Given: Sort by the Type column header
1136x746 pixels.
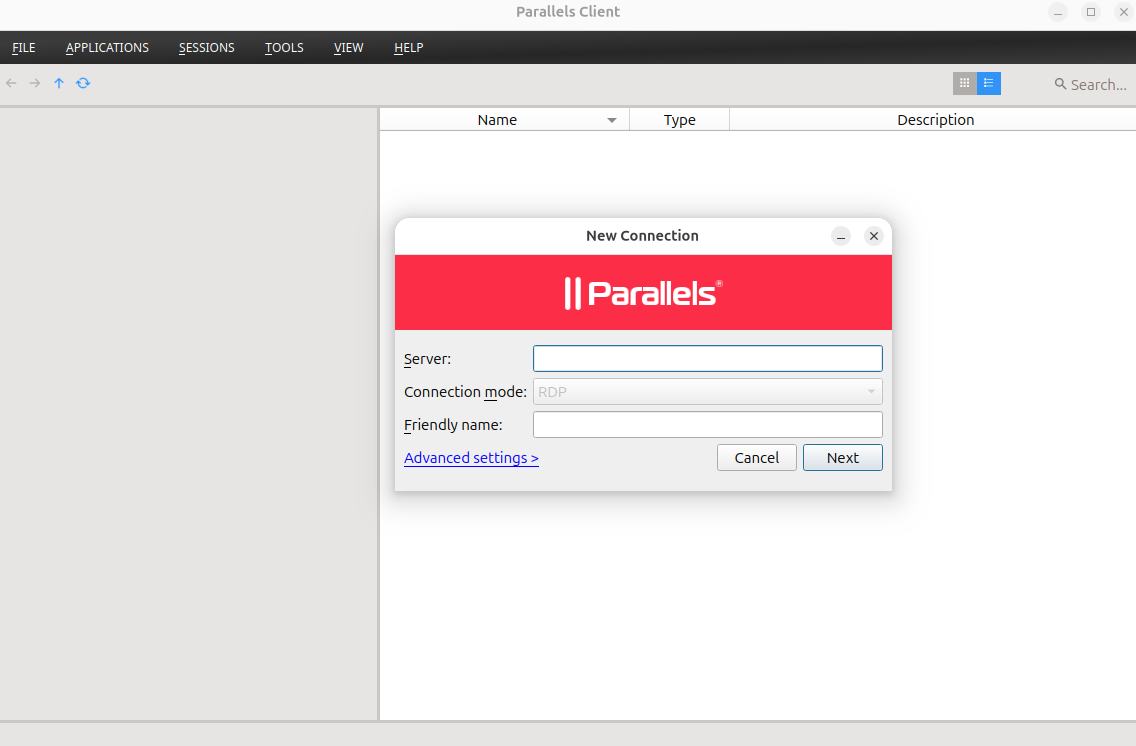Looking at the screenshot, I should coord(680,120).
